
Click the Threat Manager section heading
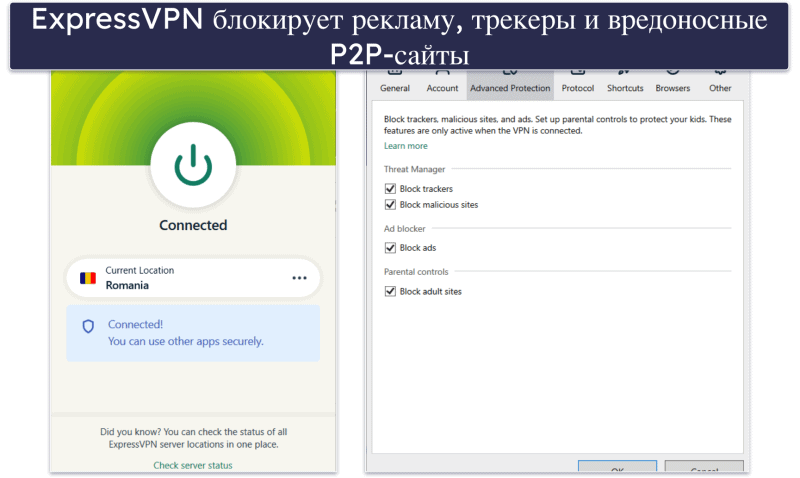[414, 169]
